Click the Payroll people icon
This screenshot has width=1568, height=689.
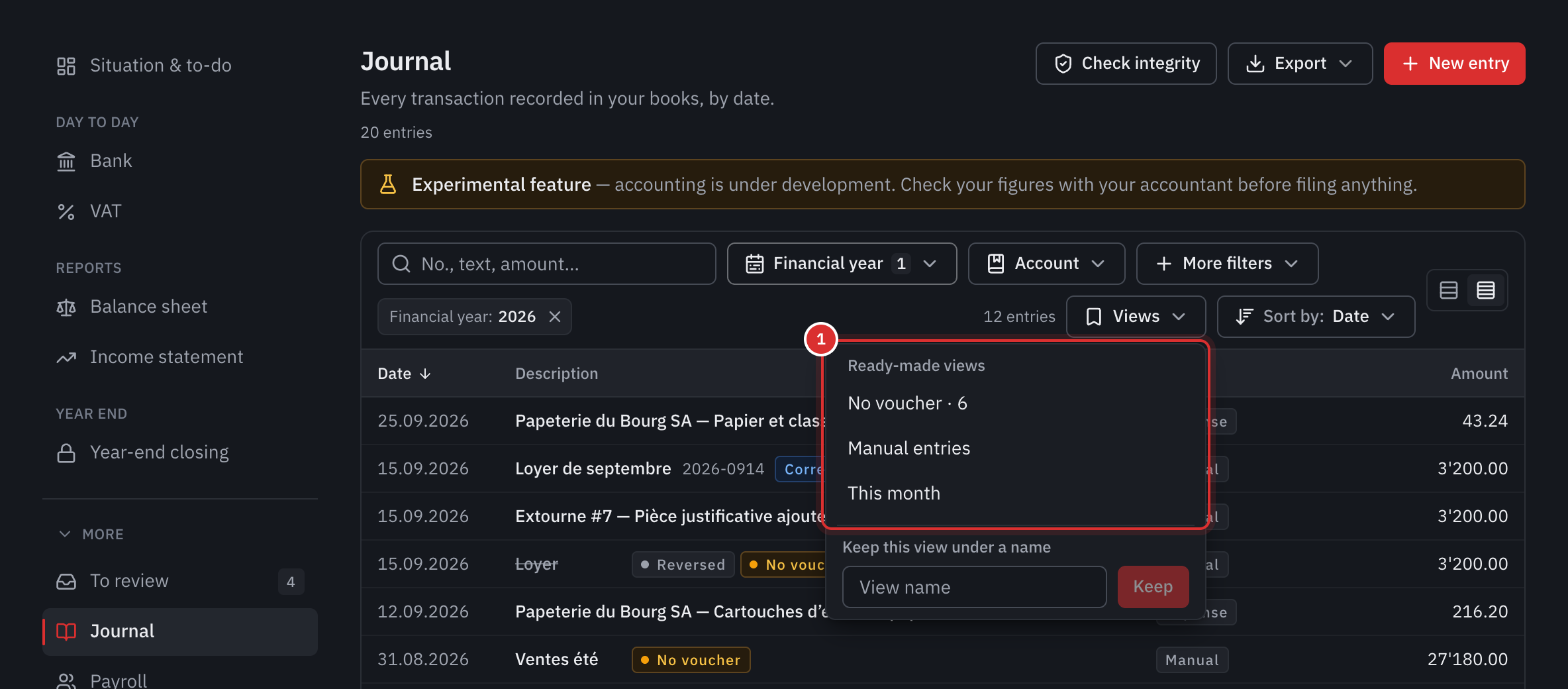click(x=66, y=680)
